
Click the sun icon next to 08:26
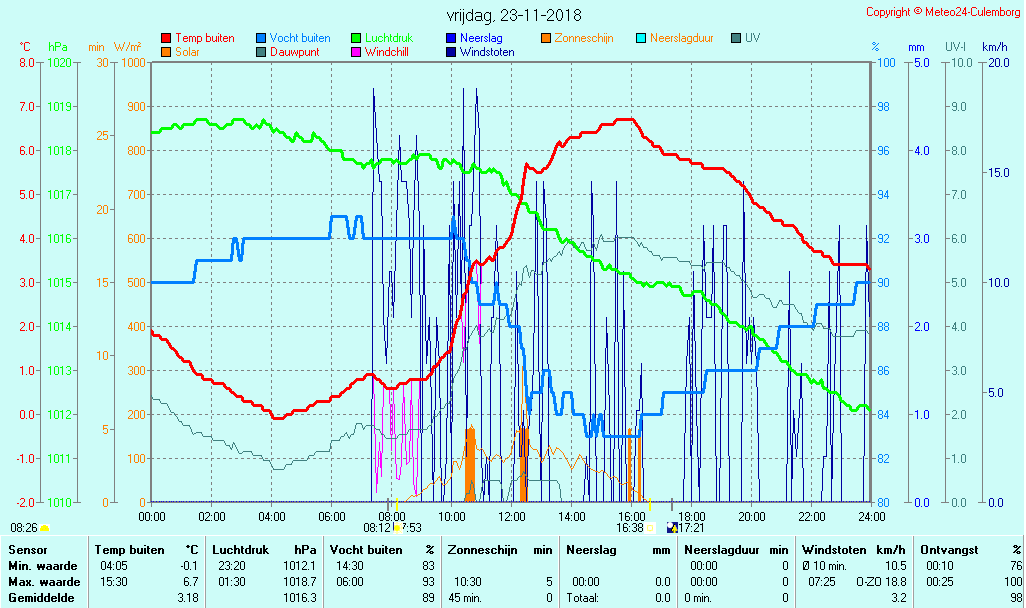coord(44,527)
